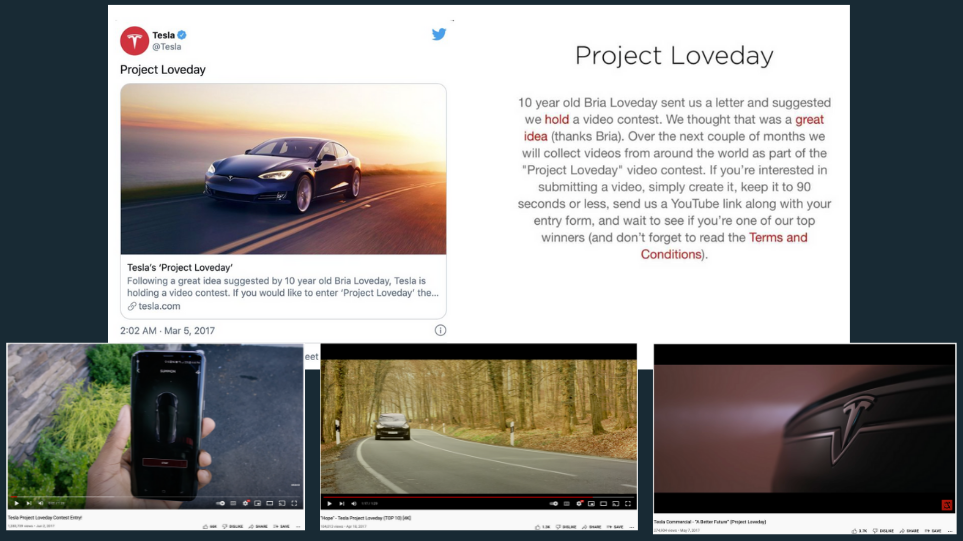Click the 'Tesla Project Loveday Contest Entry!' title
The height and width of the screenshot is (541, 963).
45,518
